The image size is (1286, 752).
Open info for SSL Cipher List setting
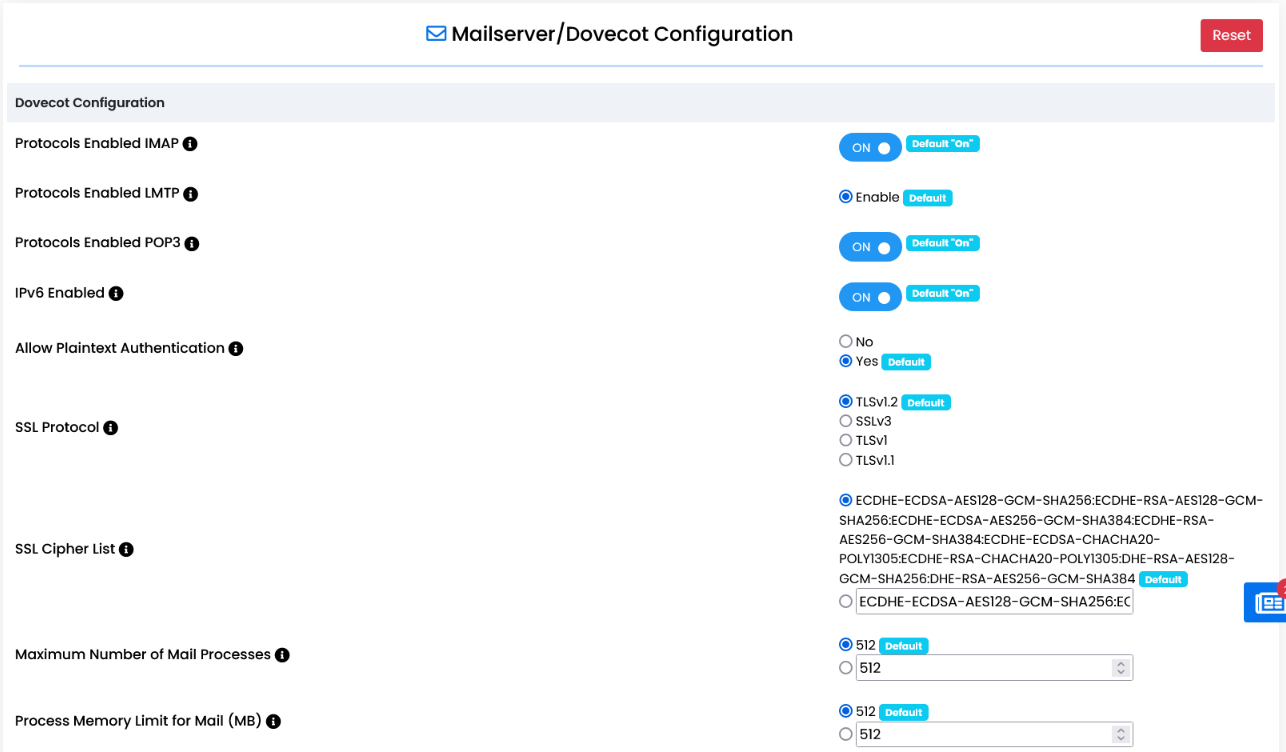[x=125, y=549]
